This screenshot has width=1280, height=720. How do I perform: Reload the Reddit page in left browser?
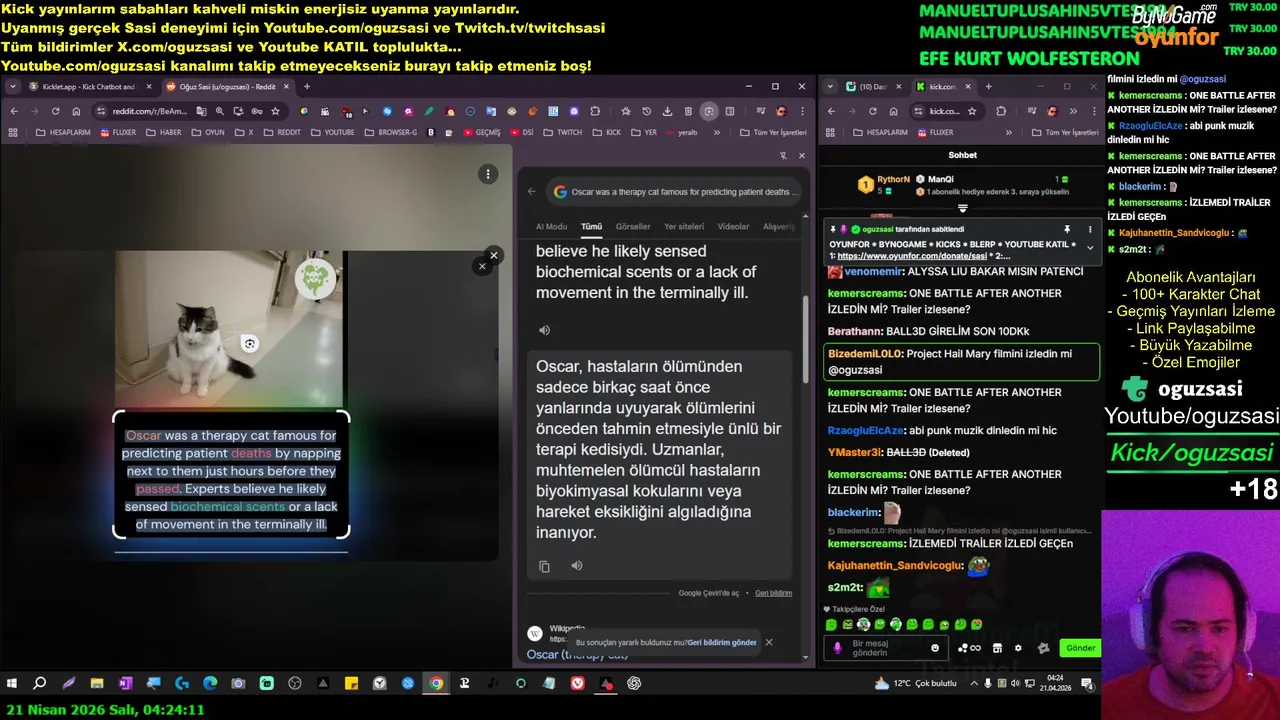pos(55,111)
